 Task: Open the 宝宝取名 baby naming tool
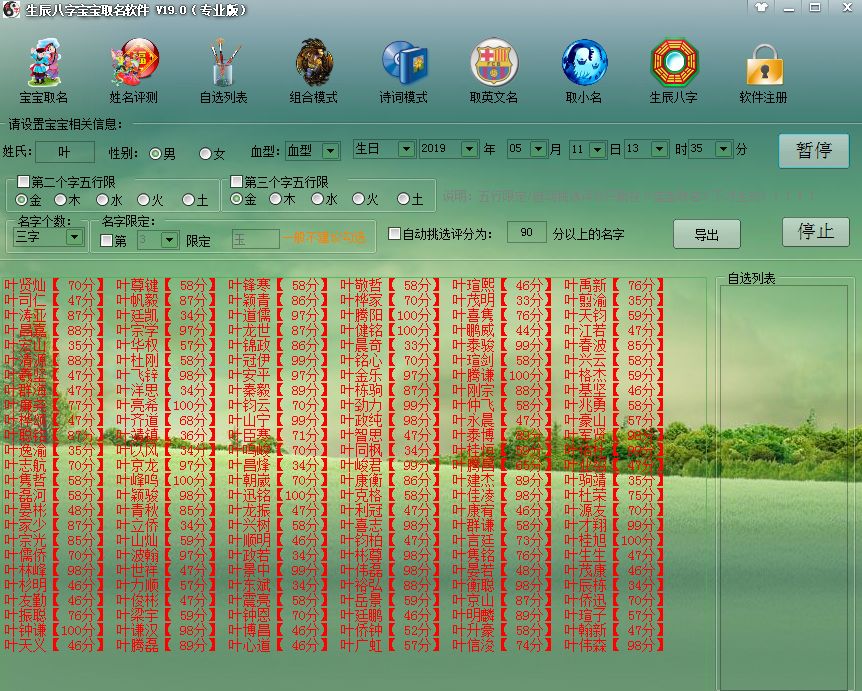tap(43, 70)
